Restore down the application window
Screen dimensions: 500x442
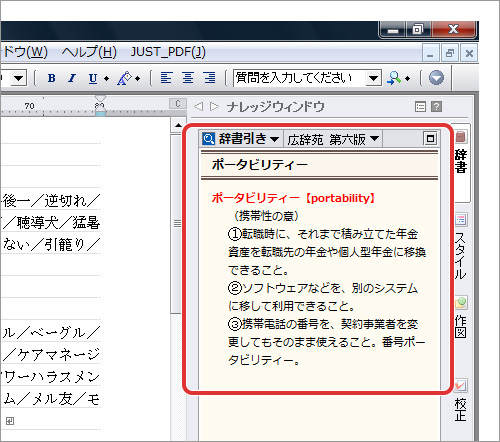pos(418,30)
